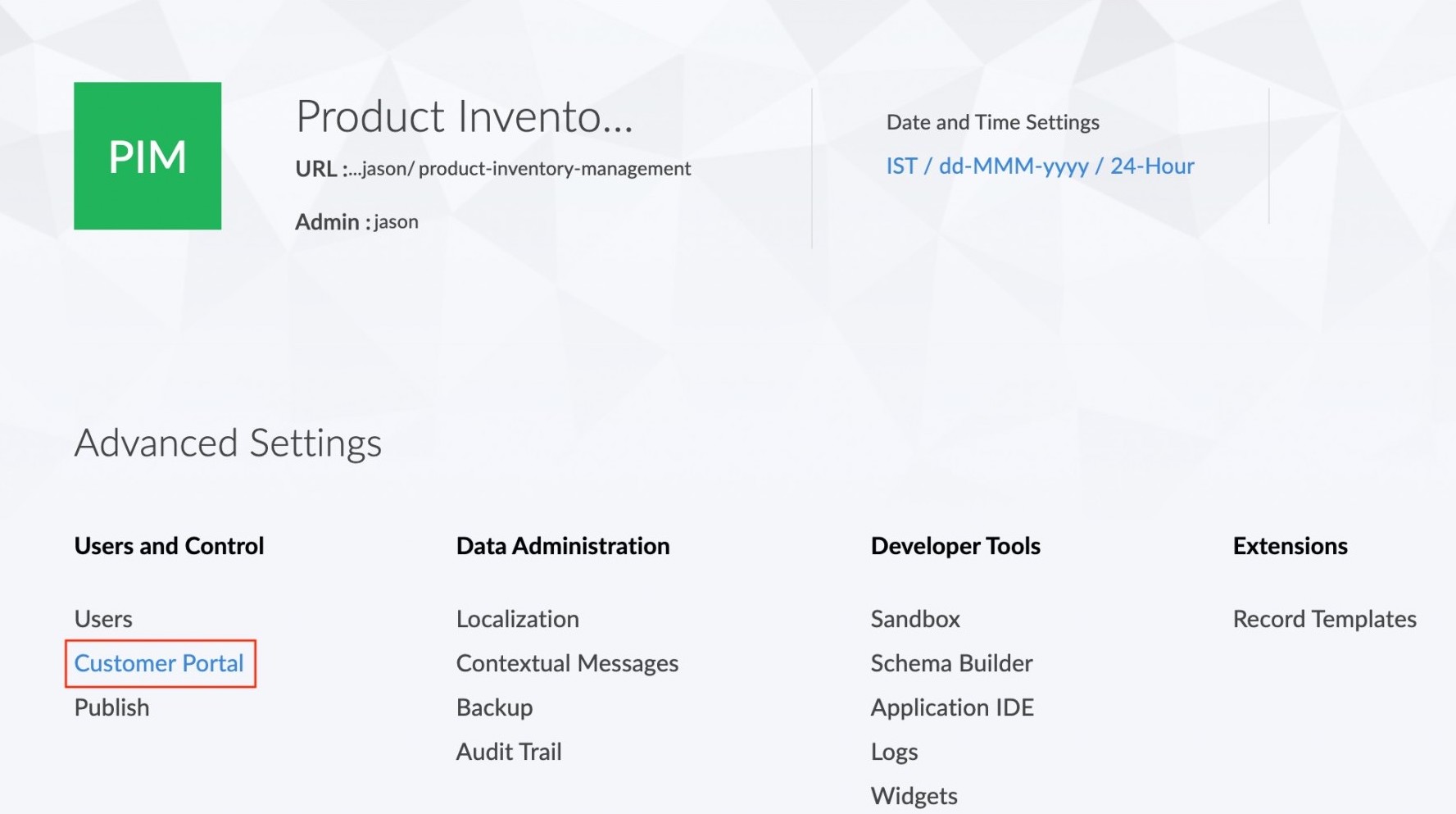The height and width of the screenshot is (814, 1456).
Task: Open Schema Builder
Action: pos(951,663)
